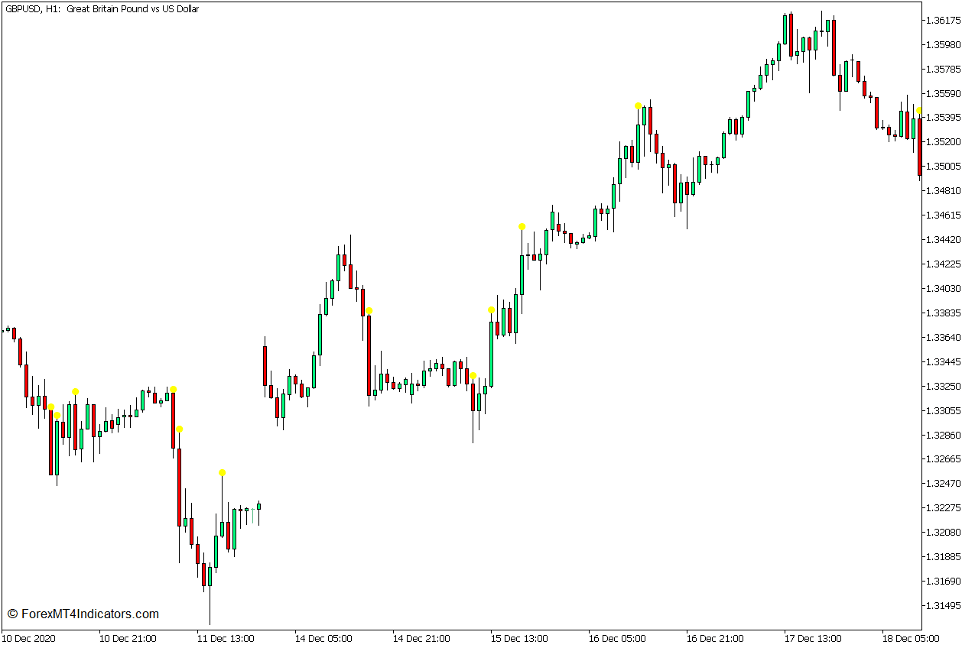Click the yellow signal dot near 1.35590 level
This screenshot has height=650, width=977.
coord(638,105)
